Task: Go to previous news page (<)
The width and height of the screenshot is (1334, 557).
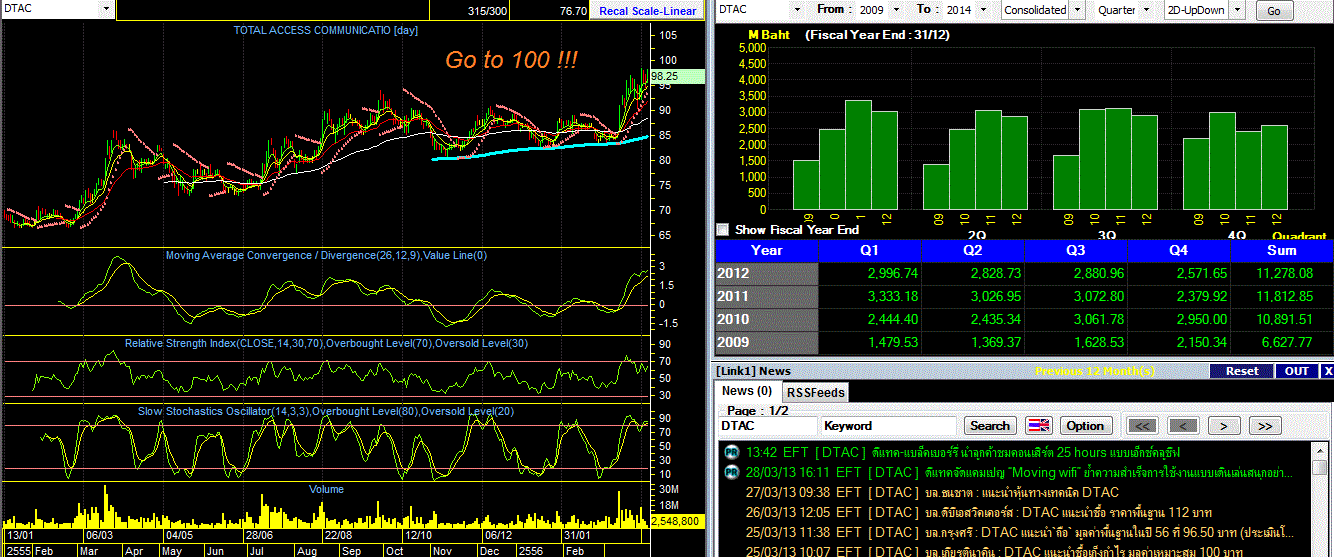Action: coord(1183,426)
